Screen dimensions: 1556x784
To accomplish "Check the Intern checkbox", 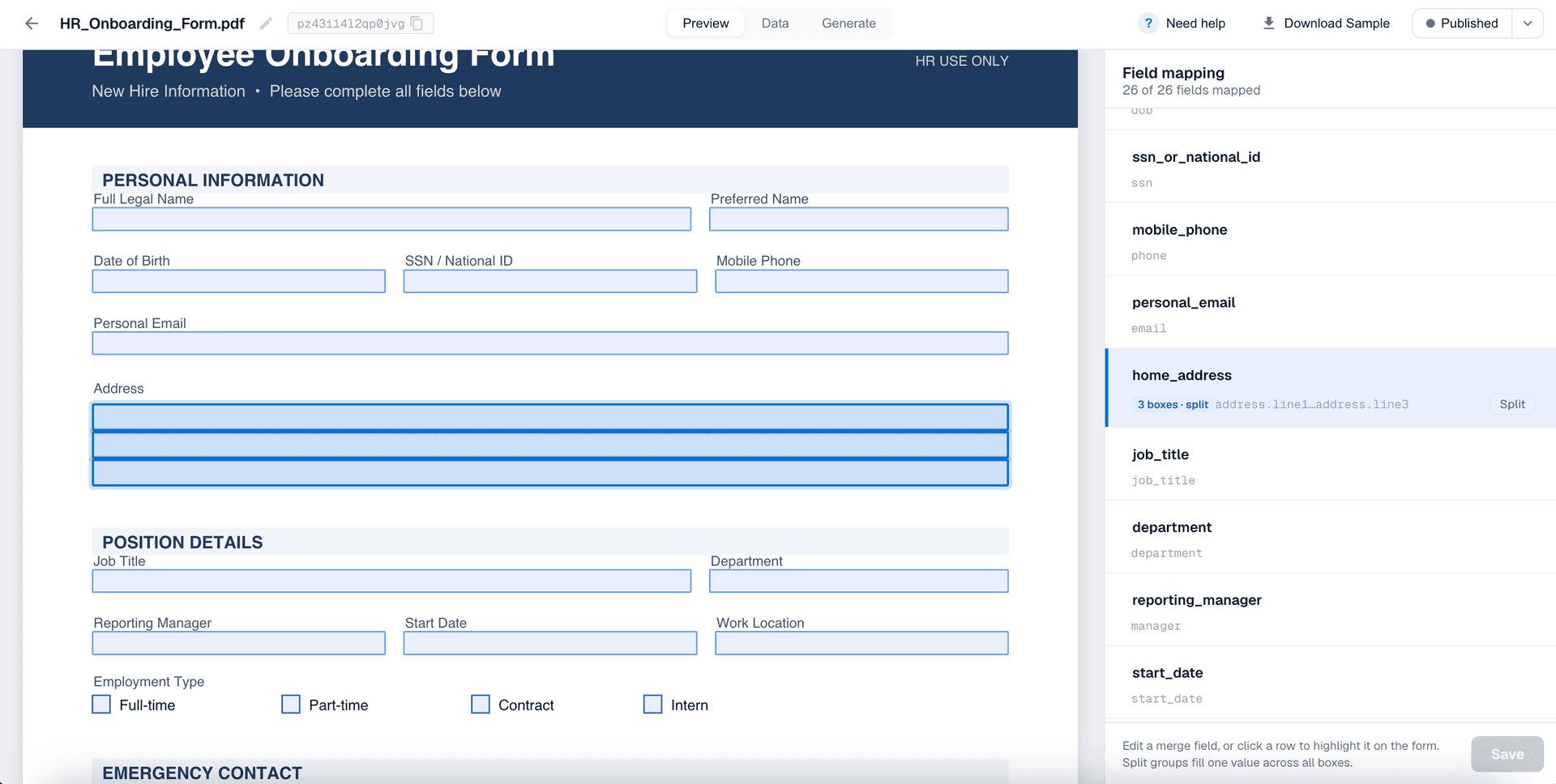I will click(652, 705).
